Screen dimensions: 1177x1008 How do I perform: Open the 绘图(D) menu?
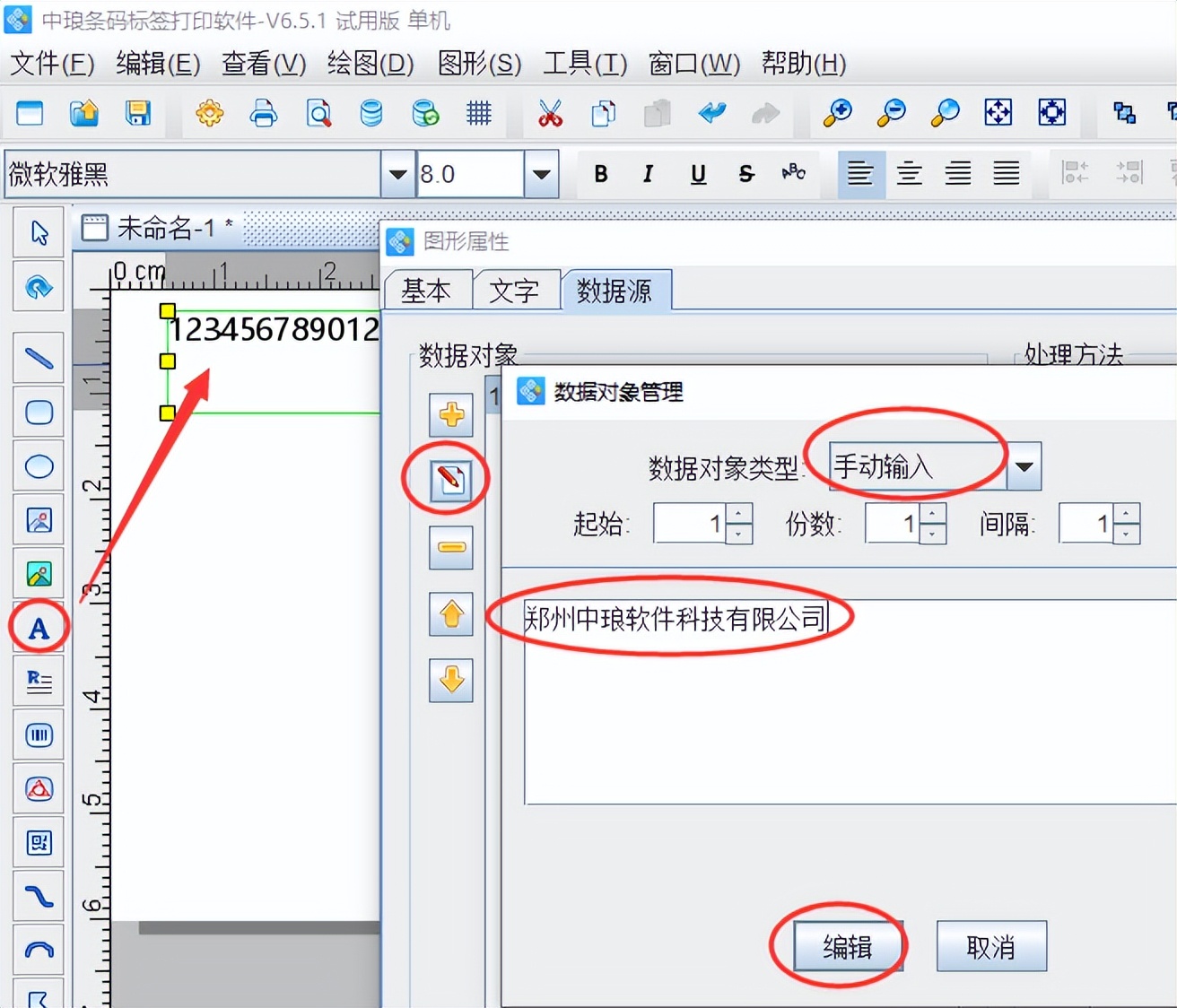tap(369, 64)
